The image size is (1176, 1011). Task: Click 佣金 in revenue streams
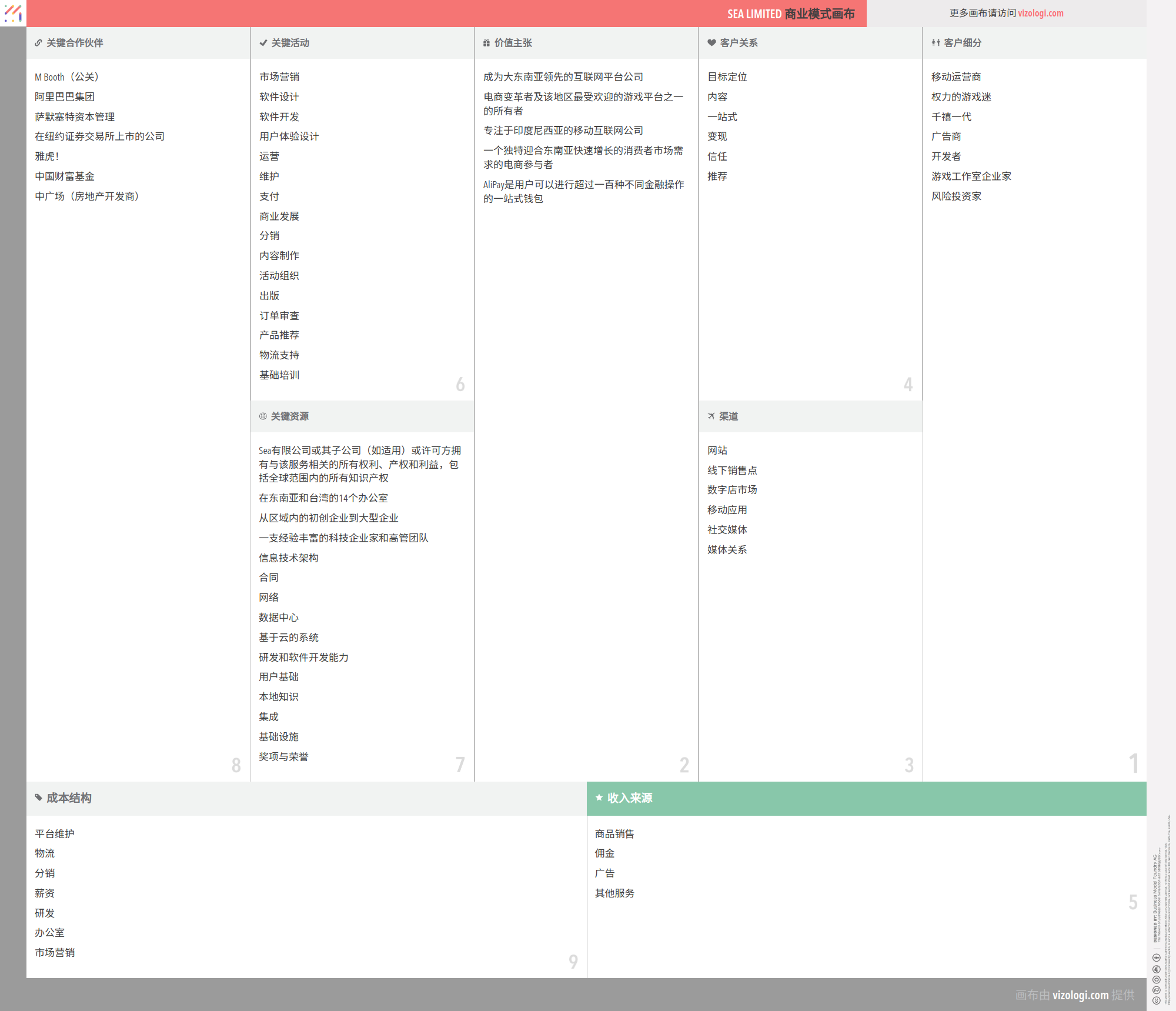(x=604, y=853)
